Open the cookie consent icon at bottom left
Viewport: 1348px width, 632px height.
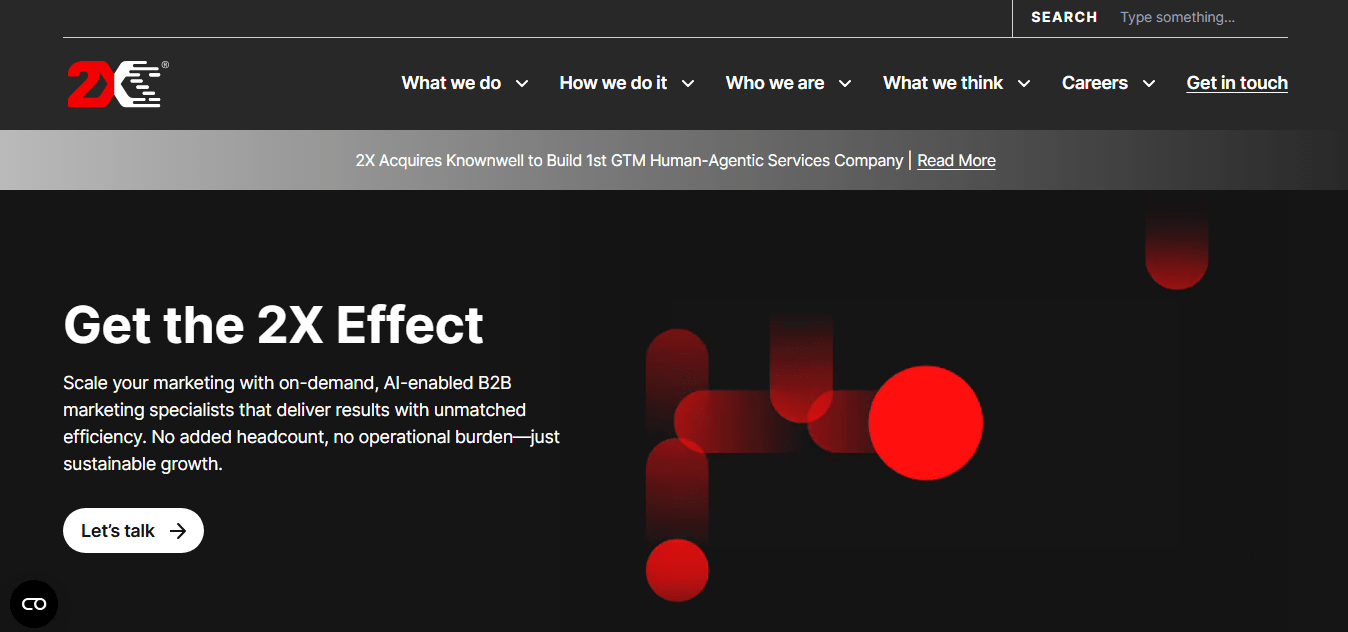point(34,604)
